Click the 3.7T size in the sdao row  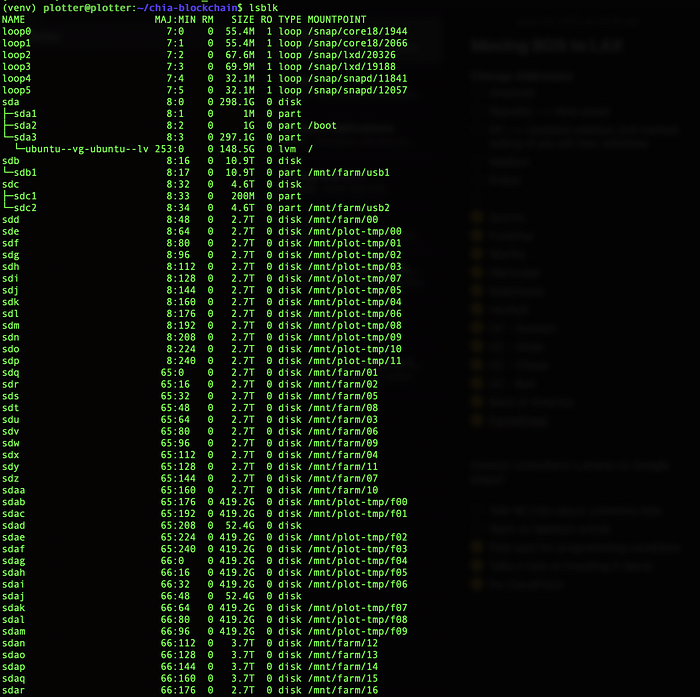point(242,655)
